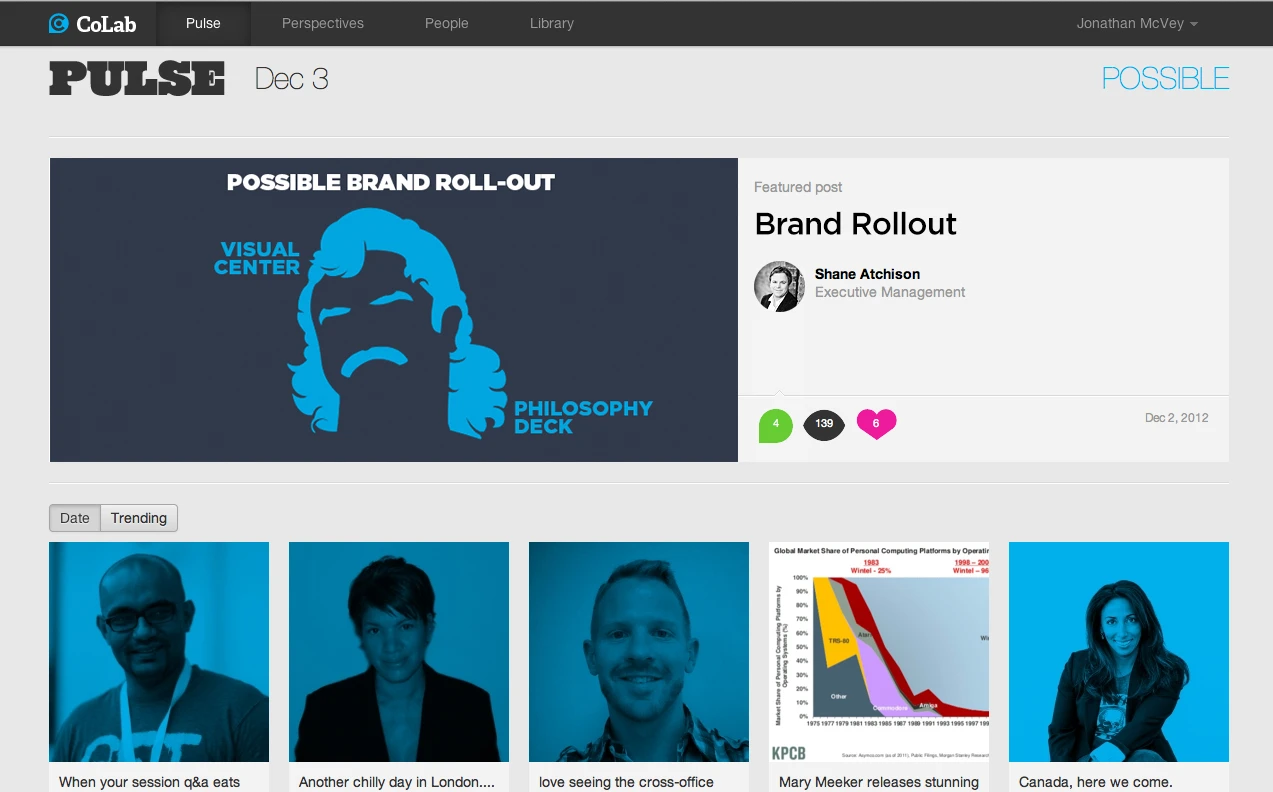Click the POSSIBLE Brand Roll-Out banner image
Viewport: 1273px width, 792px height.
tap(393, 309)
